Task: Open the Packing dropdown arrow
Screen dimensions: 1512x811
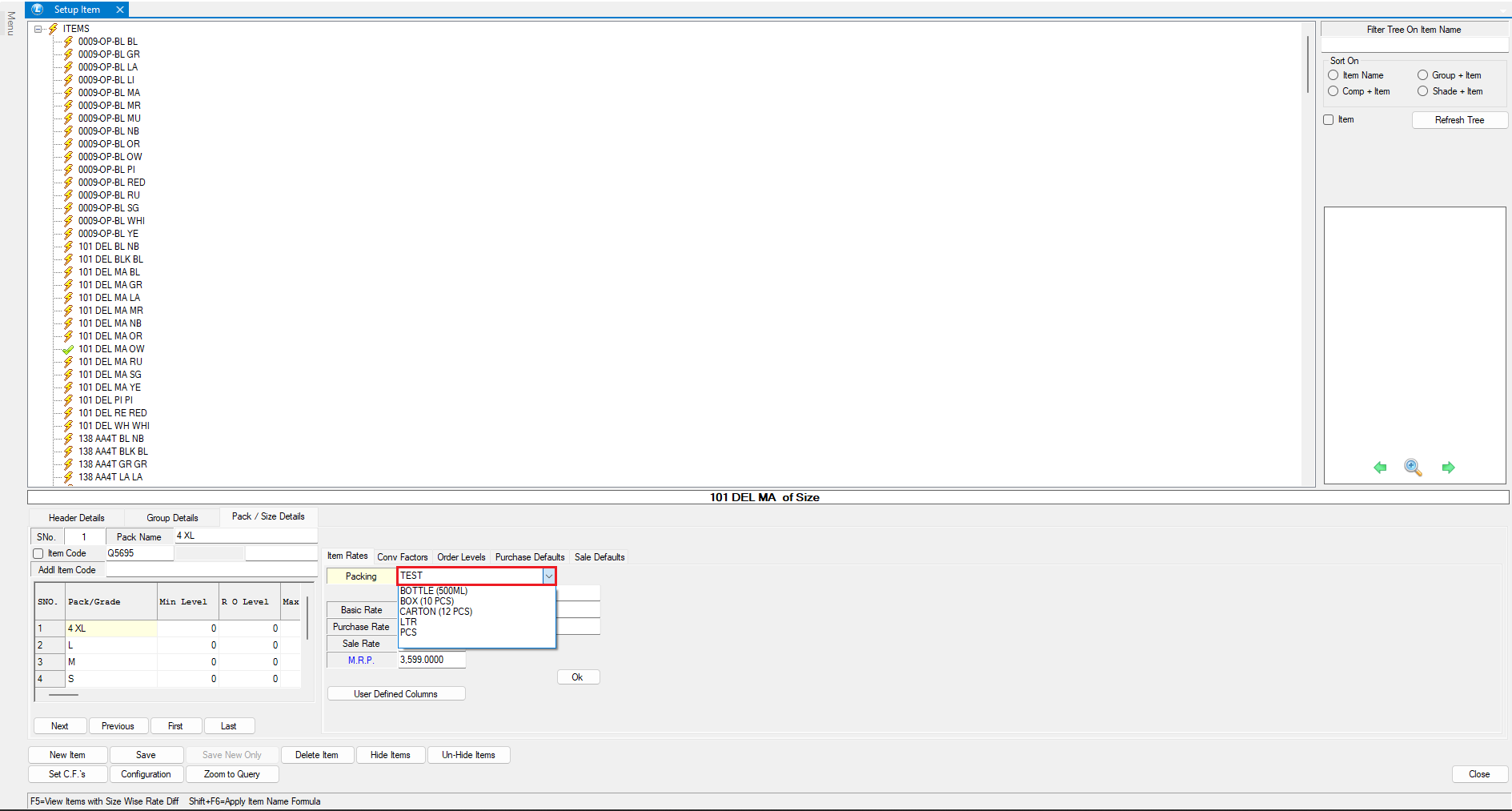Action: [548, 576]
